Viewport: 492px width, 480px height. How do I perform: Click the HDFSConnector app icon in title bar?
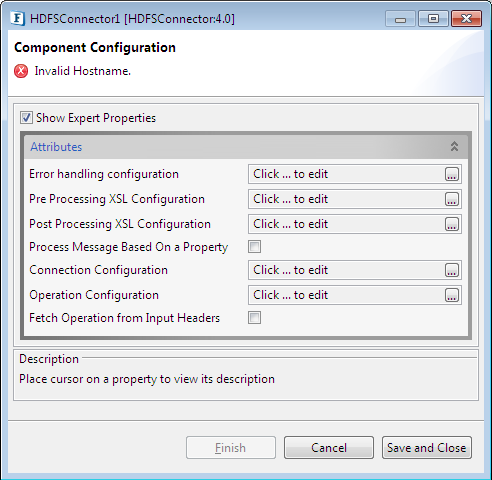(17, 18)
